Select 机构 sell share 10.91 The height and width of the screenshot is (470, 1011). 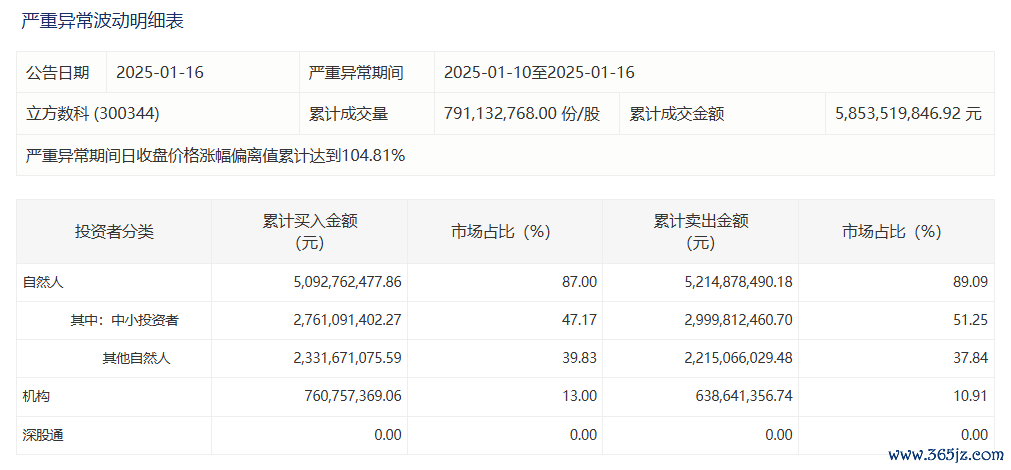[971, 396]
